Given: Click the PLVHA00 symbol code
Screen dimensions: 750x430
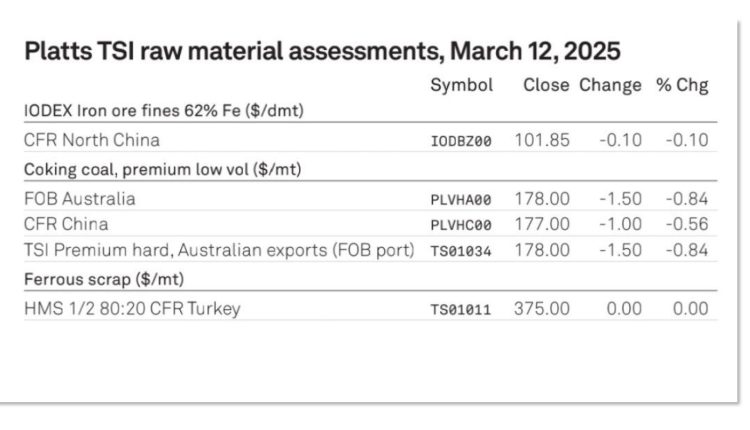Looking at the screenshot, I should point(461,200).
